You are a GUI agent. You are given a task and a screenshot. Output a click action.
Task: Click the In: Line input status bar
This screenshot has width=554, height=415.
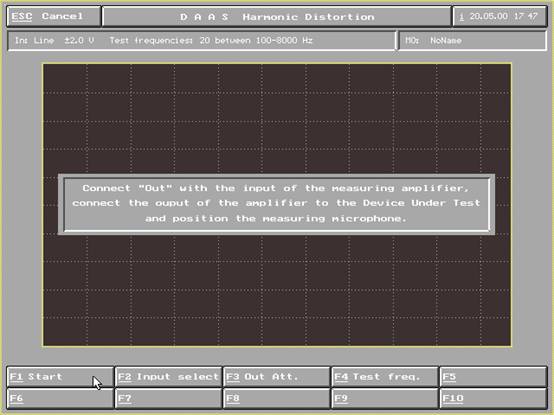click(x=202, y=41)
